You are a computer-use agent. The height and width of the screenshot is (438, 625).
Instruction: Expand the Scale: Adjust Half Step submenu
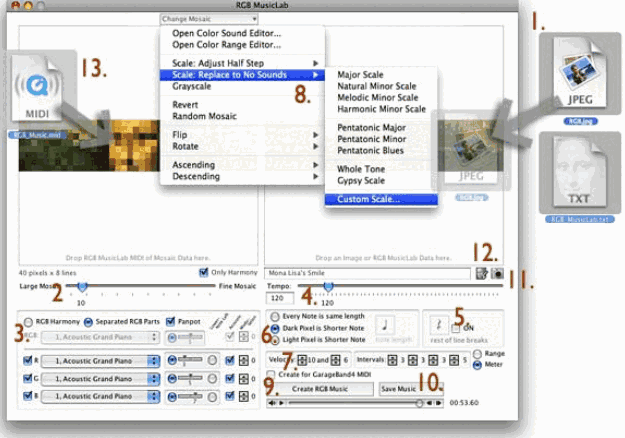[x=242, y=63]
